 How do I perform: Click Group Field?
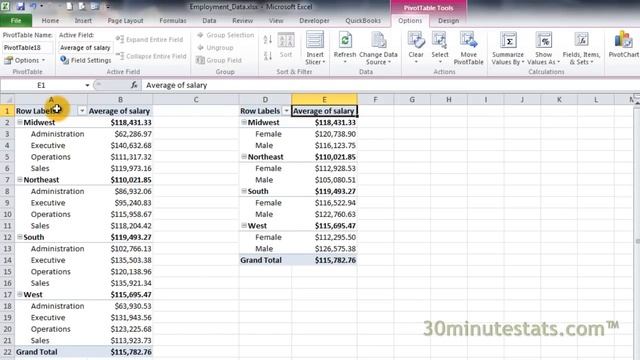pyautogui.click(x=219, y=60)
